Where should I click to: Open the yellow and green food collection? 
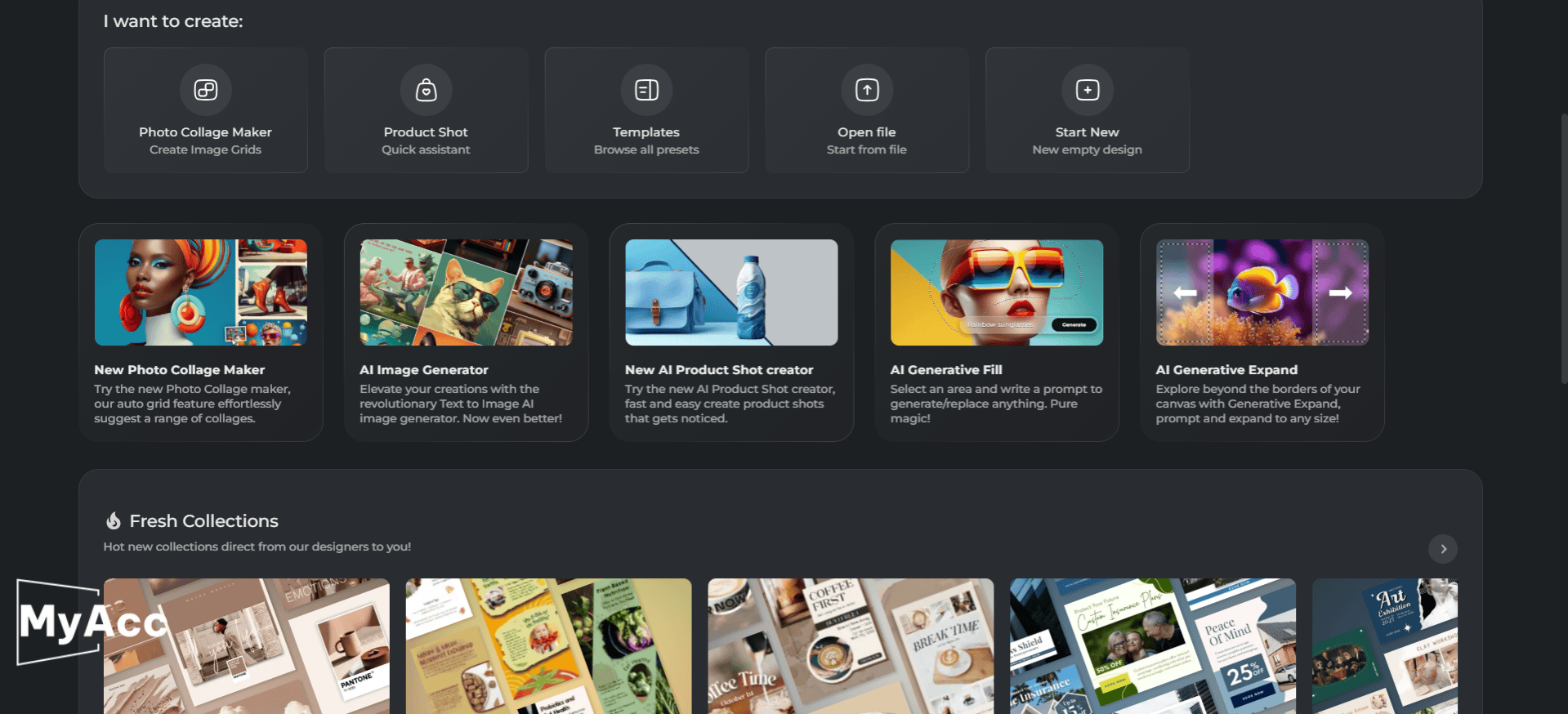coord(548,646)
